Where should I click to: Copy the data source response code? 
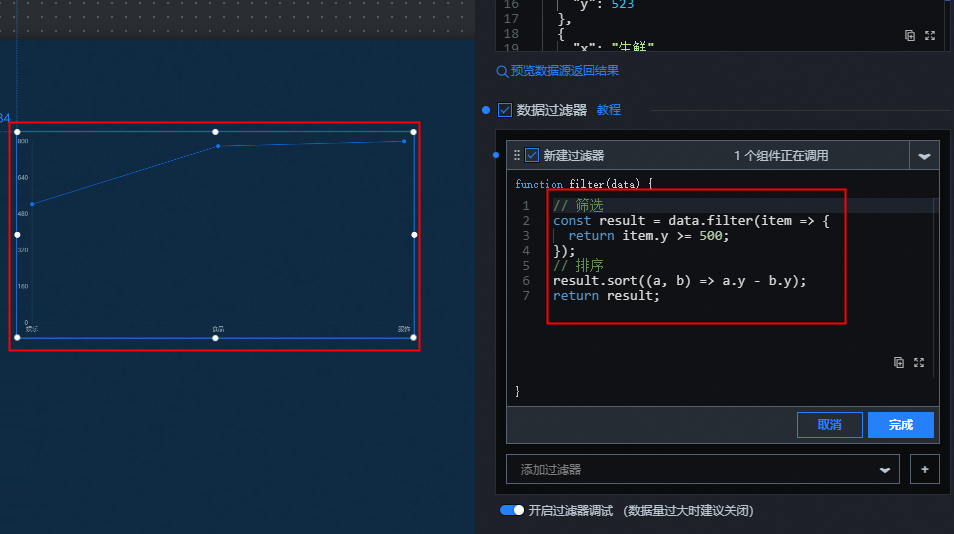pyautogui.click(x=910, y=35)
